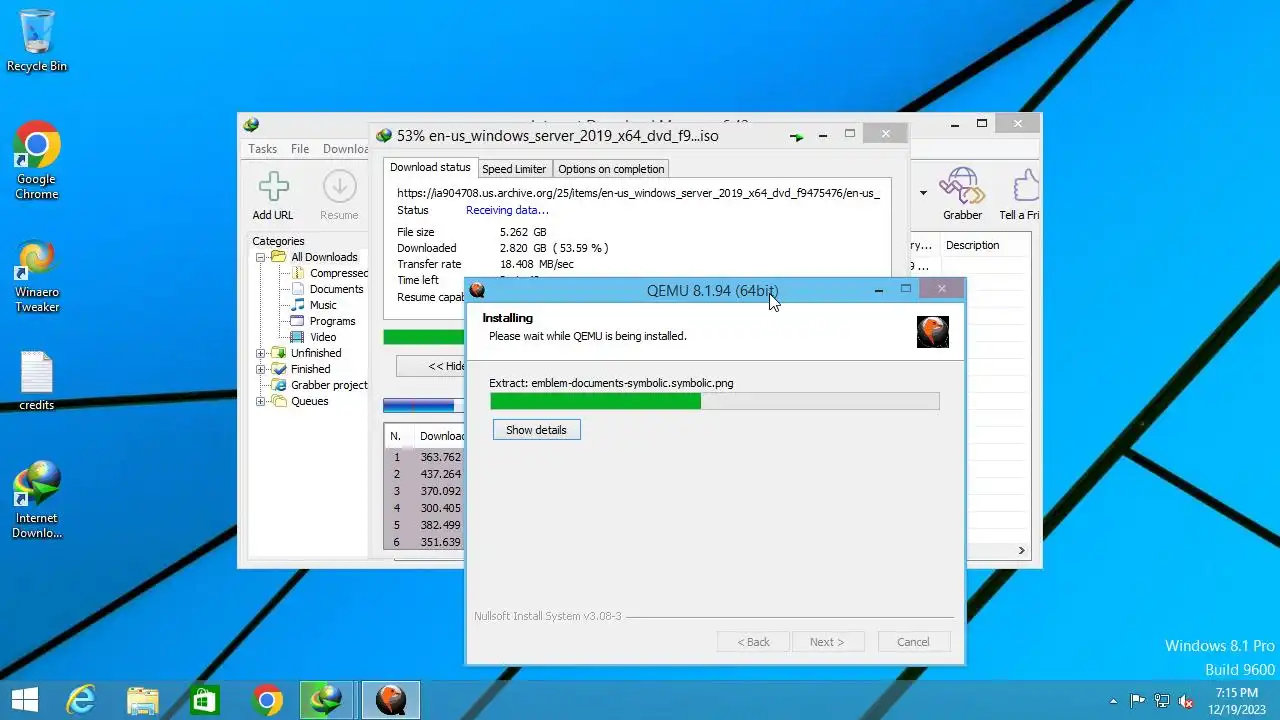This screenshot has width=1280, height=720.
Task: Show hidden tray icons arrow
Action: pos(1114,701)
